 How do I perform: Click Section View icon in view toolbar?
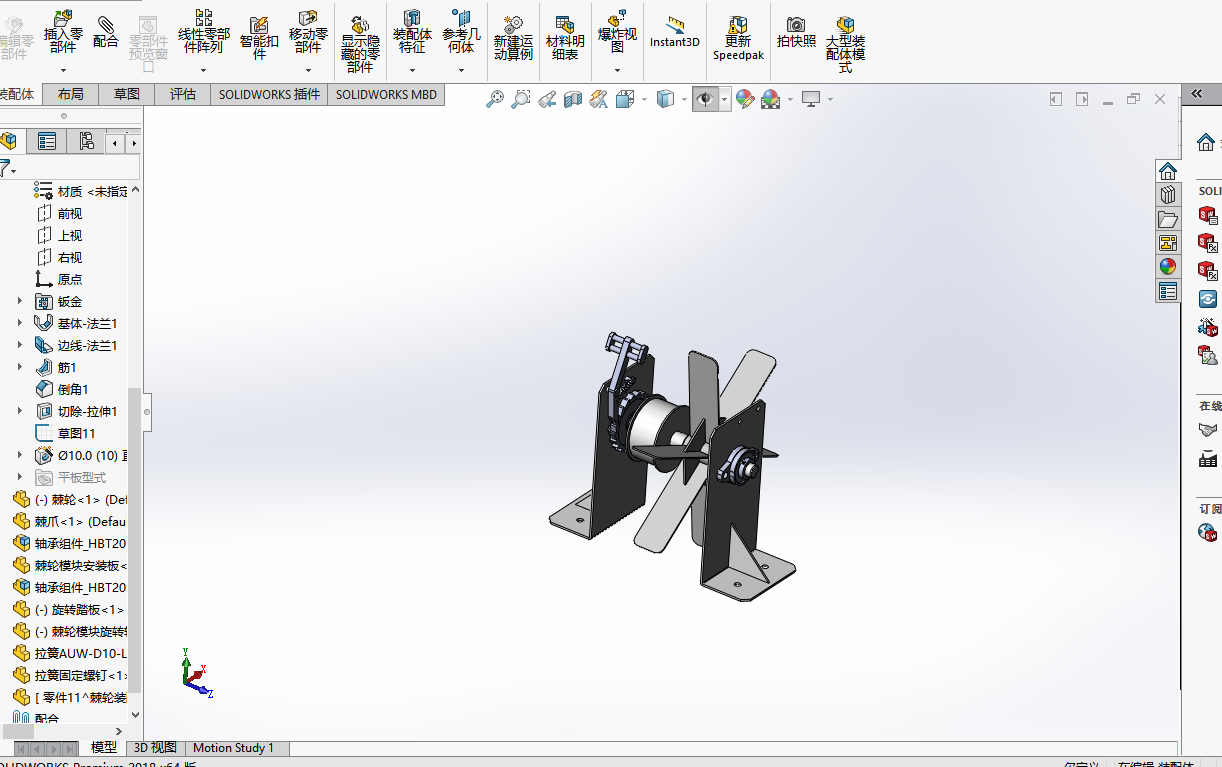click(x=573, y=99)
